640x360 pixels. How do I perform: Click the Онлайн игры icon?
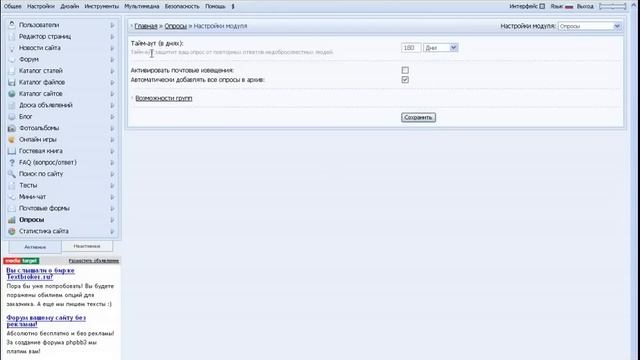click(x=12, y=139)
